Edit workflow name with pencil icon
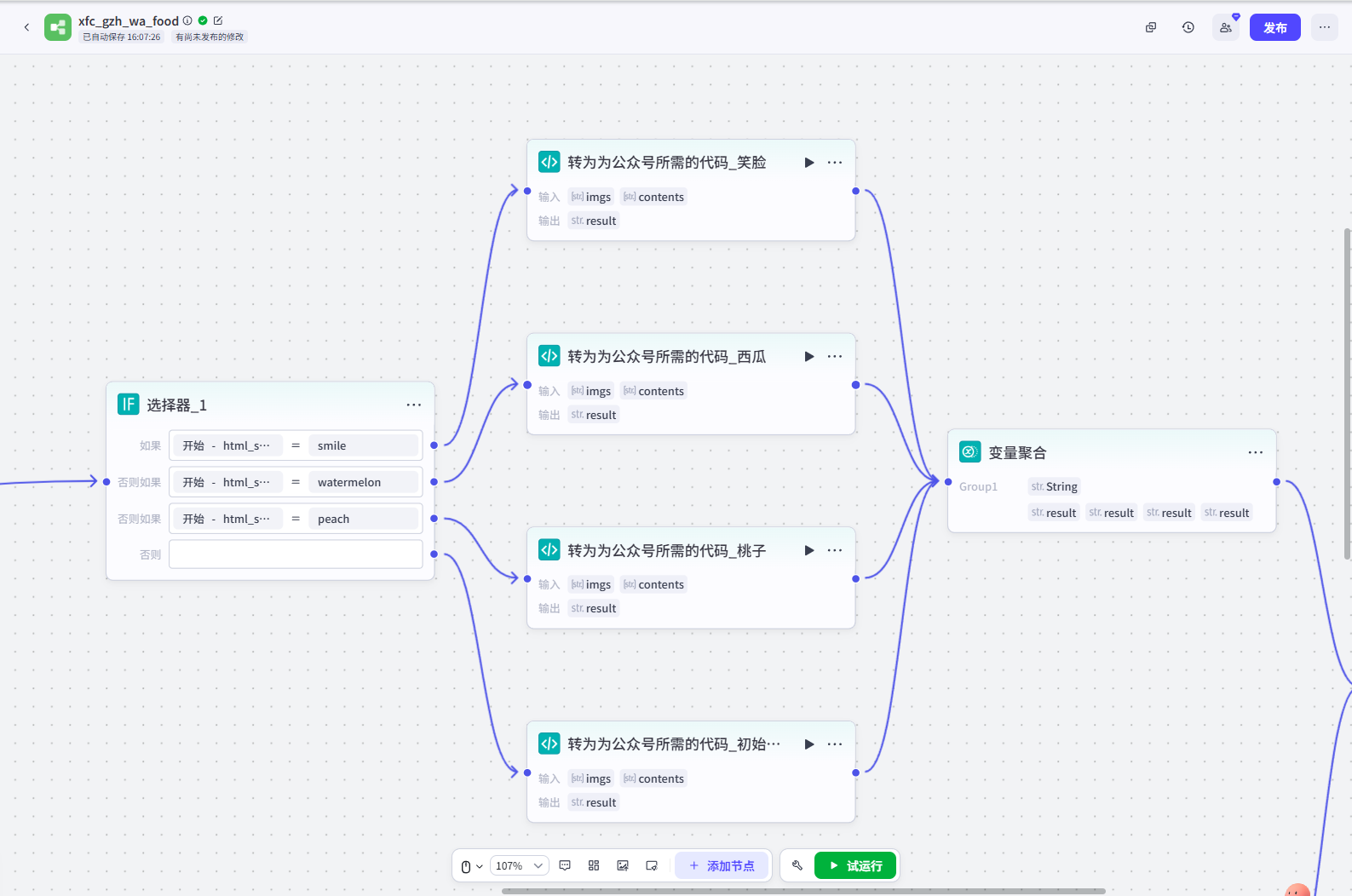 pyautogui.click(x=218, y=20)
